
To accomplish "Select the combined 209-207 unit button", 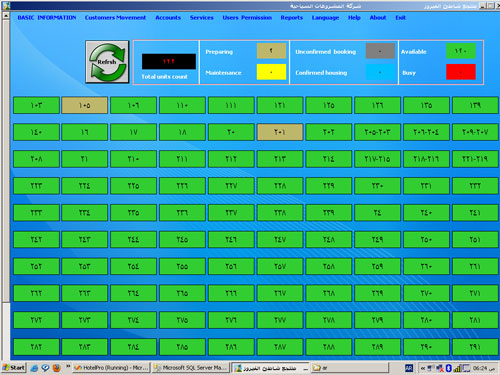I will point(475,132).
